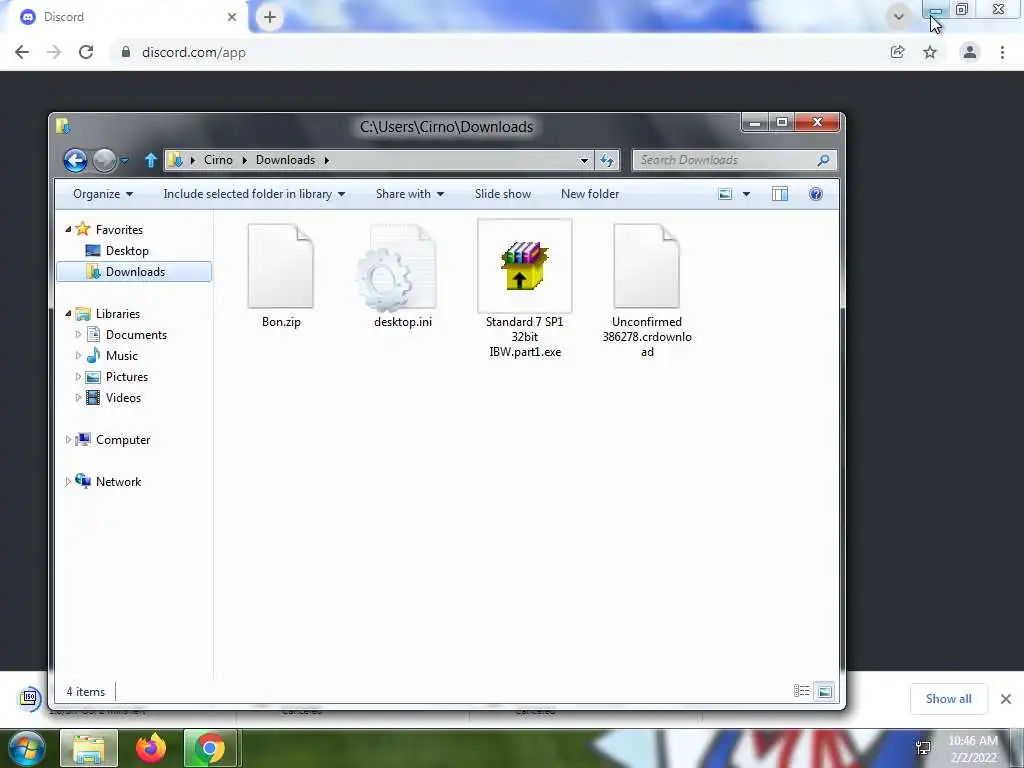
Task: Expand the Computer node
Action: pyautogui.click(x=68, y=440)
